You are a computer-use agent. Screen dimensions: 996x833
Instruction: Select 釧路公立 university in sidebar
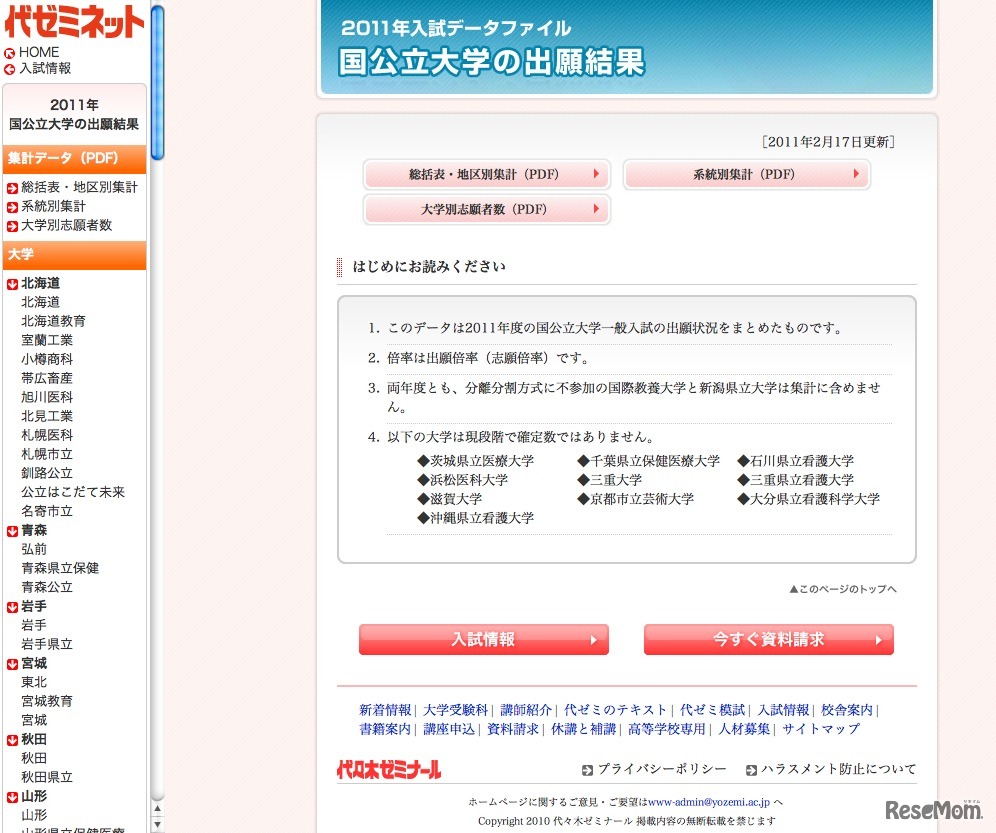pyautogui.click(x=47, y=473)
